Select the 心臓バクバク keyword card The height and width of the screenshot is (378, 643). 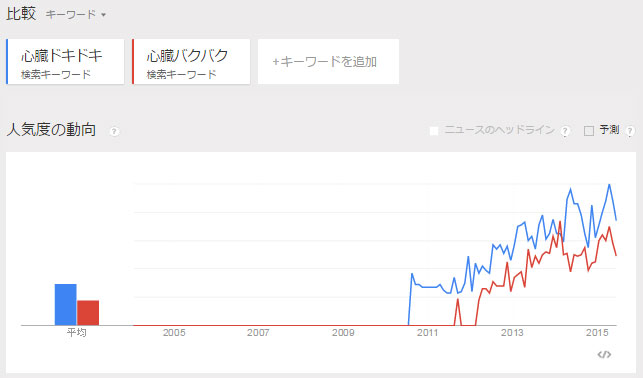coord(191,61)
